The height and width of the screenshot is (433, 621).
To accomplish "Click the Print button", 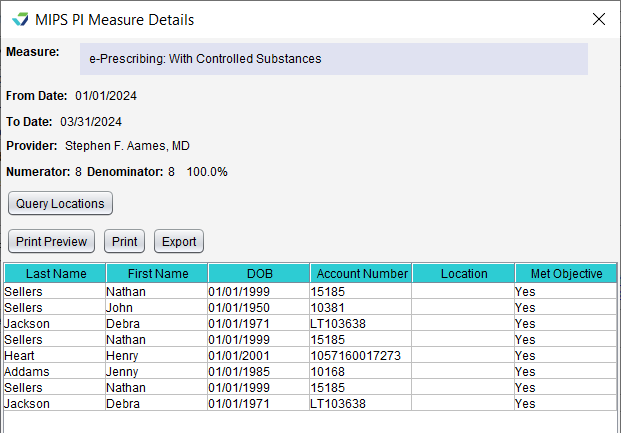I will (x=124, y=241).
